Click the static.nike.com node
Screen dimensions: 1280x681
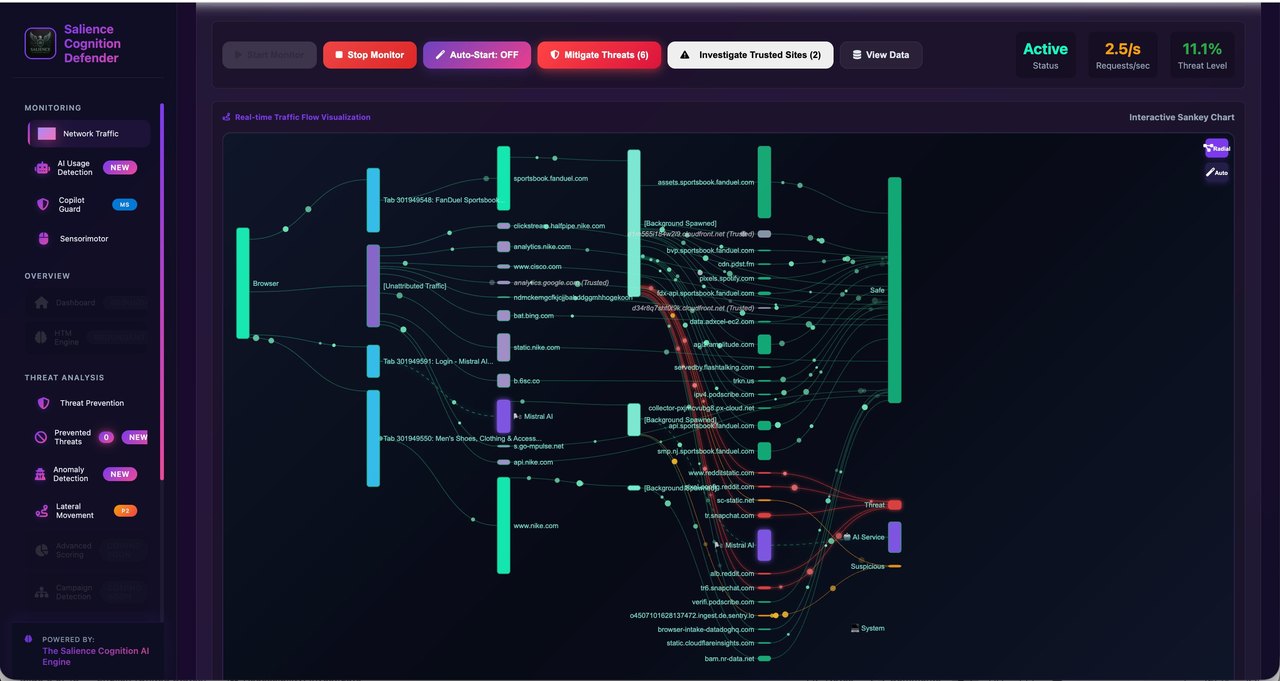[504, 347]
